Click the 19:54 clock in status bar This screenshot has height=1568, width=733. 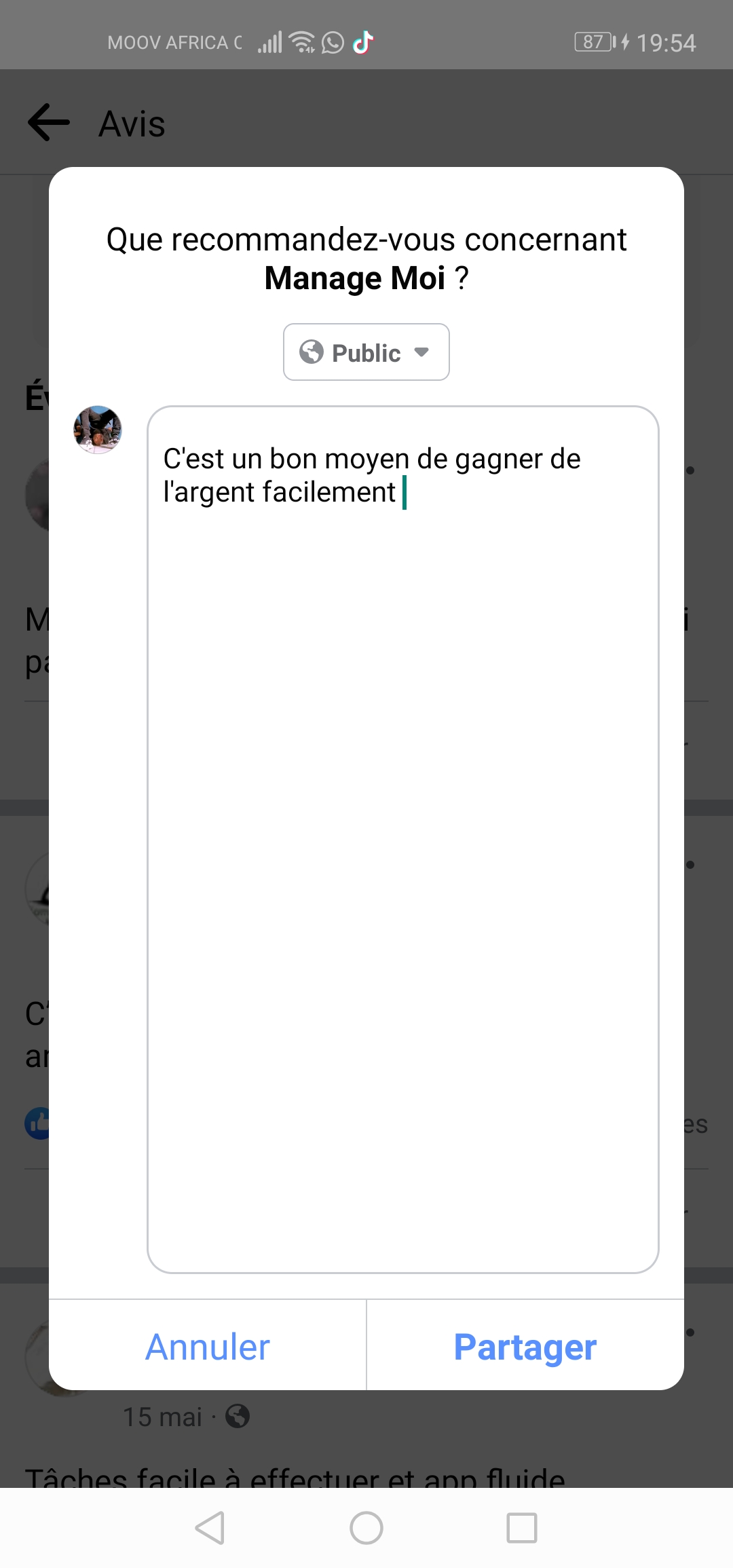[666, 43]
